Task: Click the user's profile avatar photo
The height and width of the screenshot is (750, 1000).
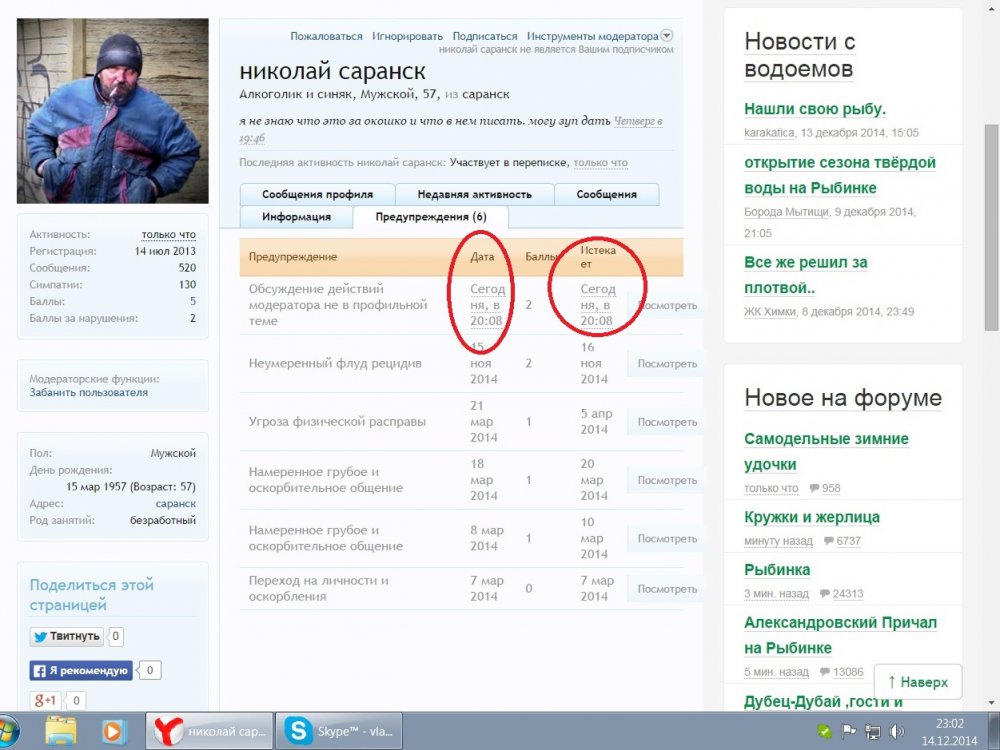Action: (x=113, y=110)
